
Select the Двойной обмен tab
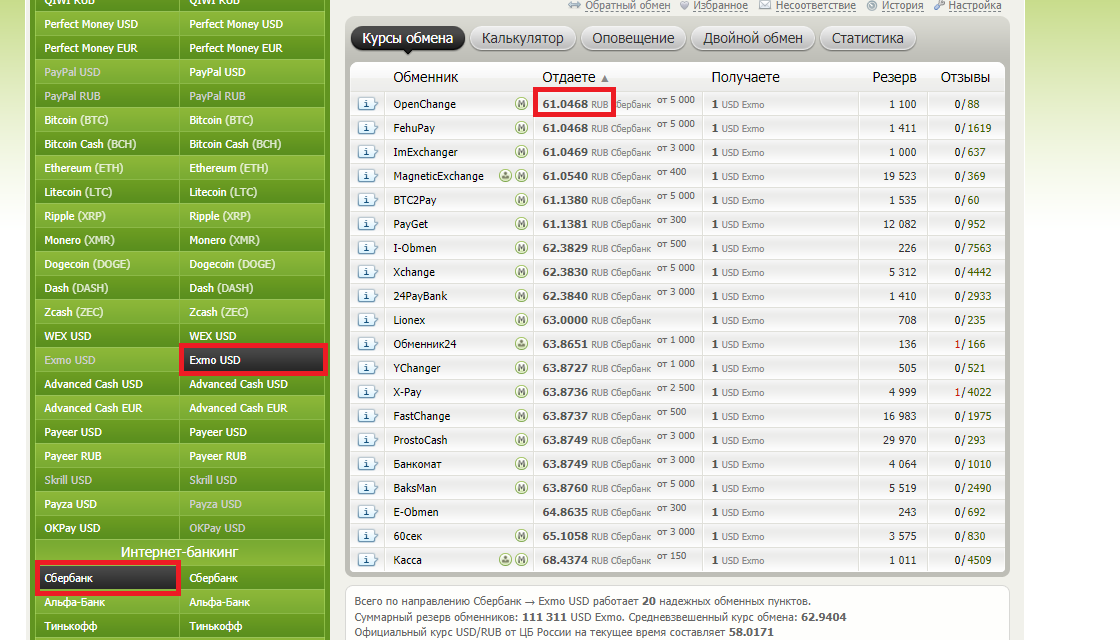point(753,38)
